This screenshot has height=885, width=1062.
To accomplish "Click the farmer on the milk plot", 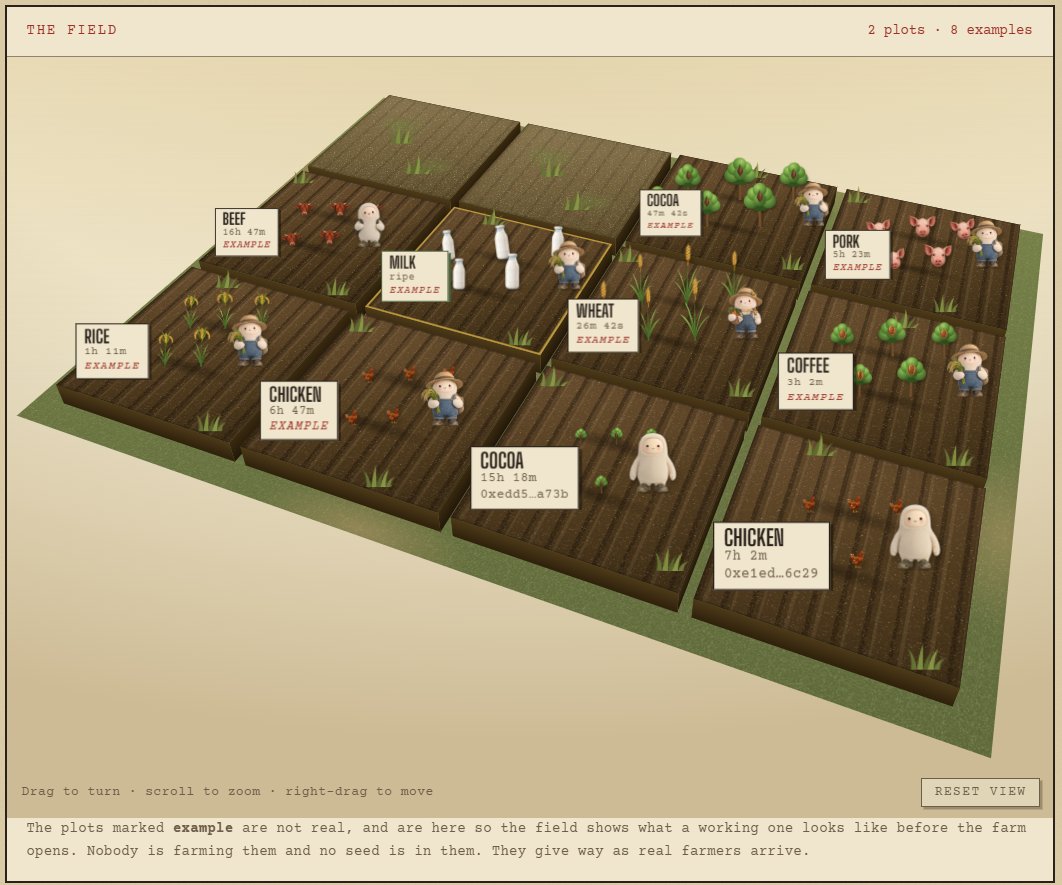I will (568, 265).
